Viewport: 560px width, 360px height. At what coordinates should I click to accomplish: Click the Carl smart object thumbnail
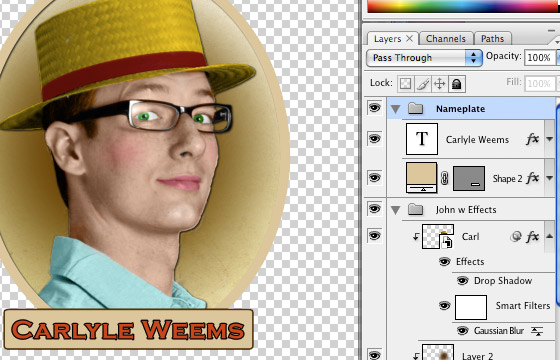(x=438, y=236)
